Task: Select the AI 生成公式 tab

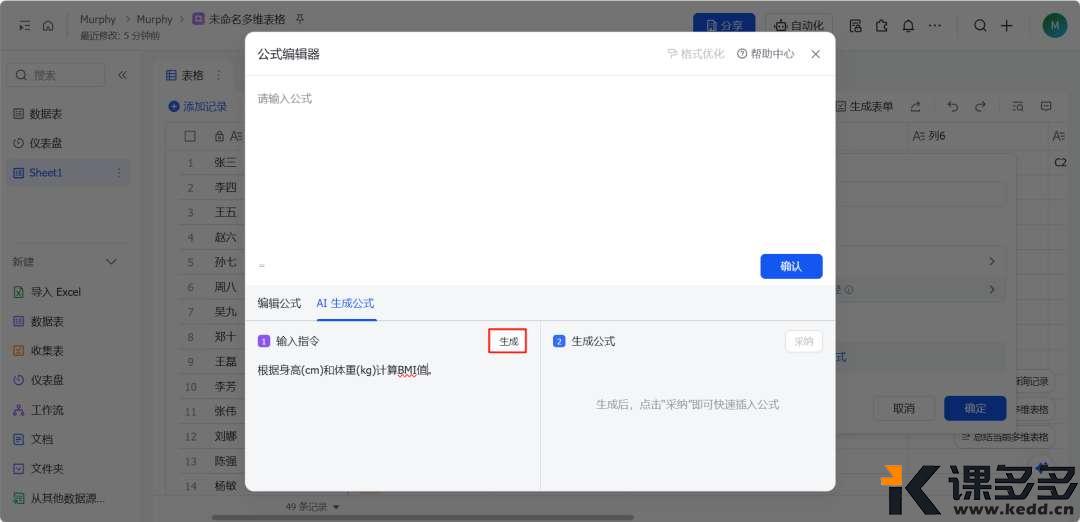Action: point(346,303)
